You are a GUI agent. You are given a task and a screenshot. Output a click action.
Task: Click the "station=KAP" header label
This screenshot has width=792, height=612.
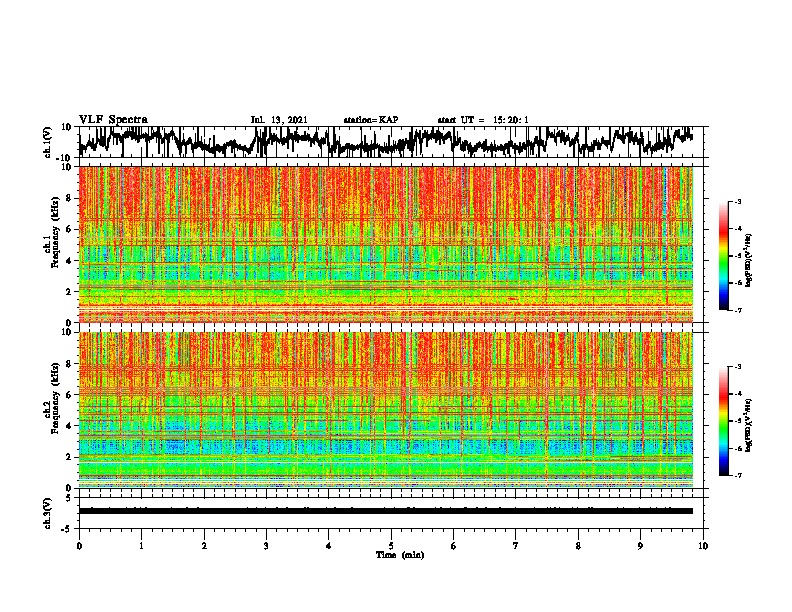pyautogui.click(x=371, y=120)
